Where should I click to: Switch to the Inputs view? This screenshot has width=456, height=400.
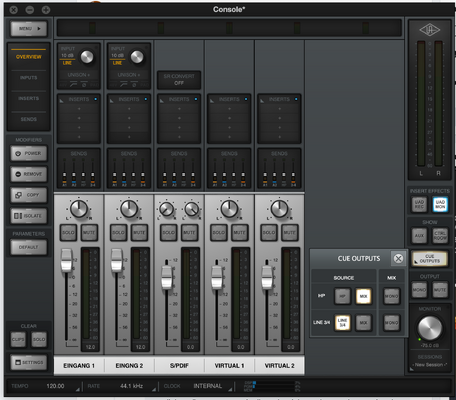[29, 78]
